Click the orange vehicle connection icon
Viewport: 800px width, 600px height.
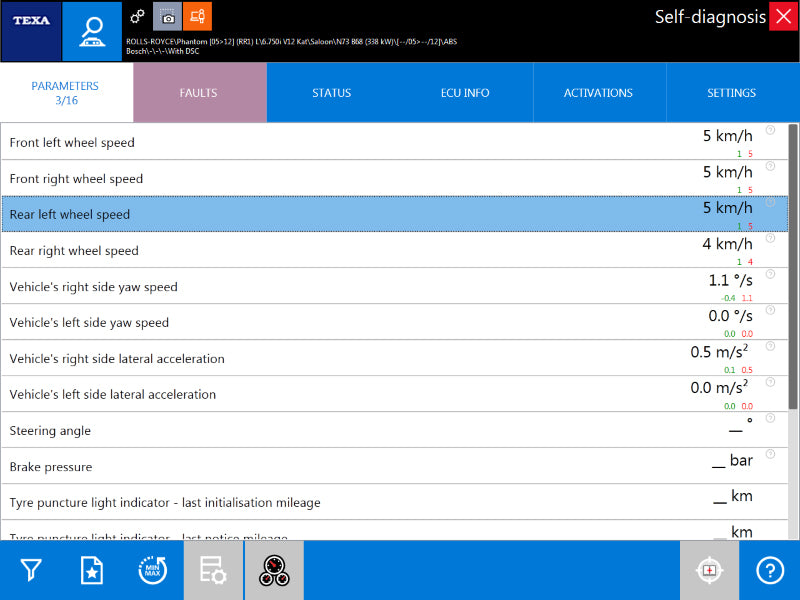tap(197, 16)
